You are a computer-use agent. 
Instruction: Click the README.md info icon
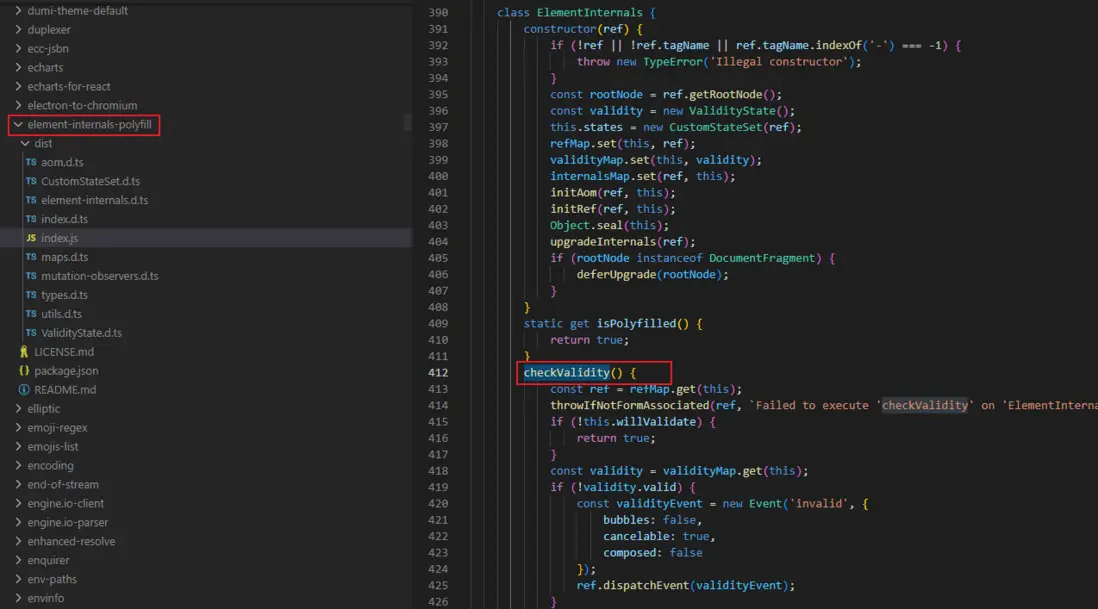24,390
